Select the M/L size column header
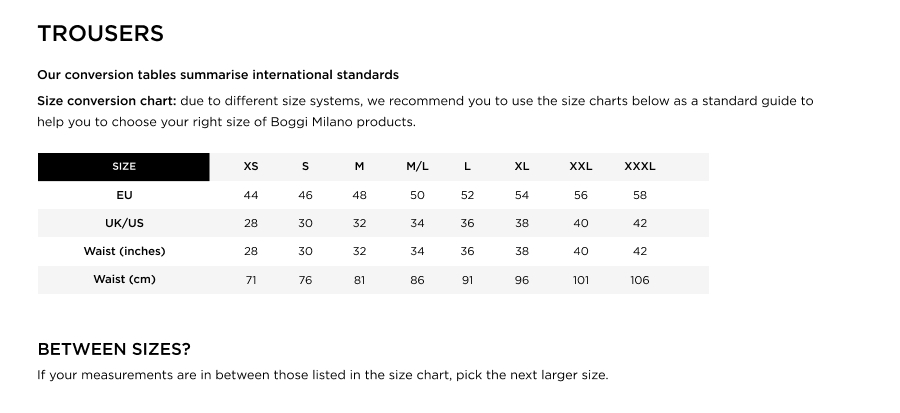The width and height of the screenshot is (900, 413). (x=417, y=167)
